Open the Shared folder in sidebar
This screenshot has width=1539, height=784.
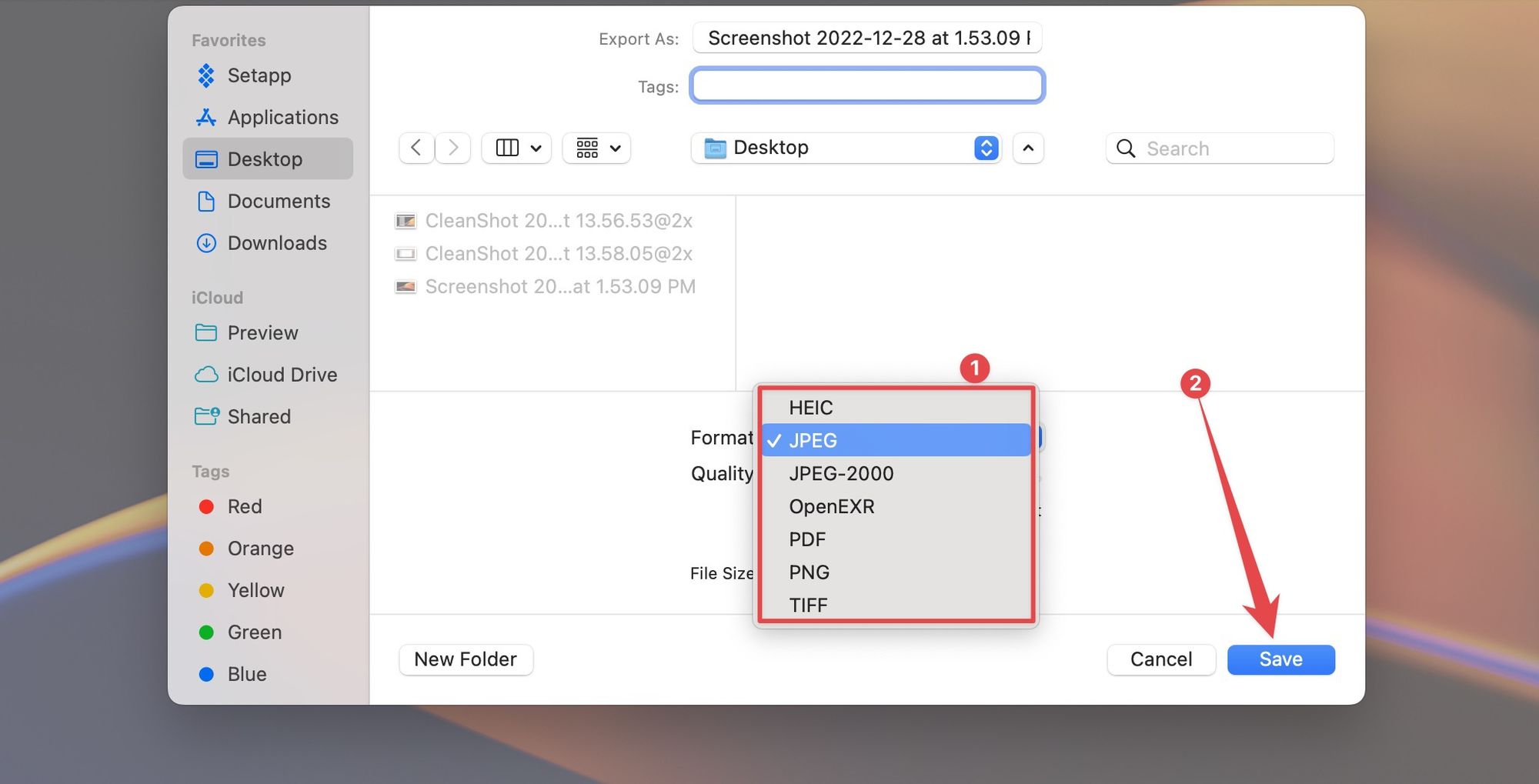[x=259, y=416]
